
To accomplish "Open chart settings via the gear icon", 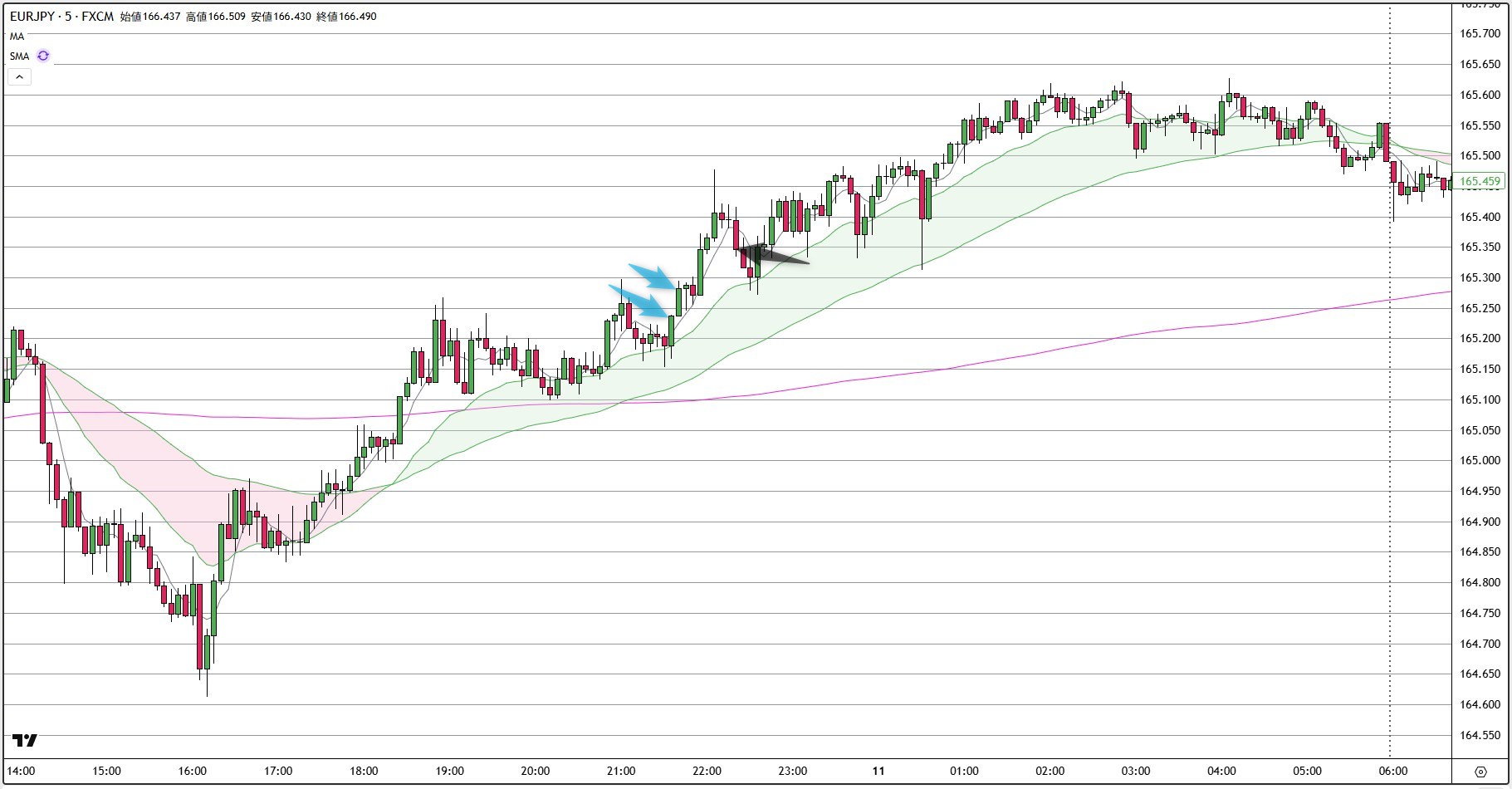I will pos(1481,772).
